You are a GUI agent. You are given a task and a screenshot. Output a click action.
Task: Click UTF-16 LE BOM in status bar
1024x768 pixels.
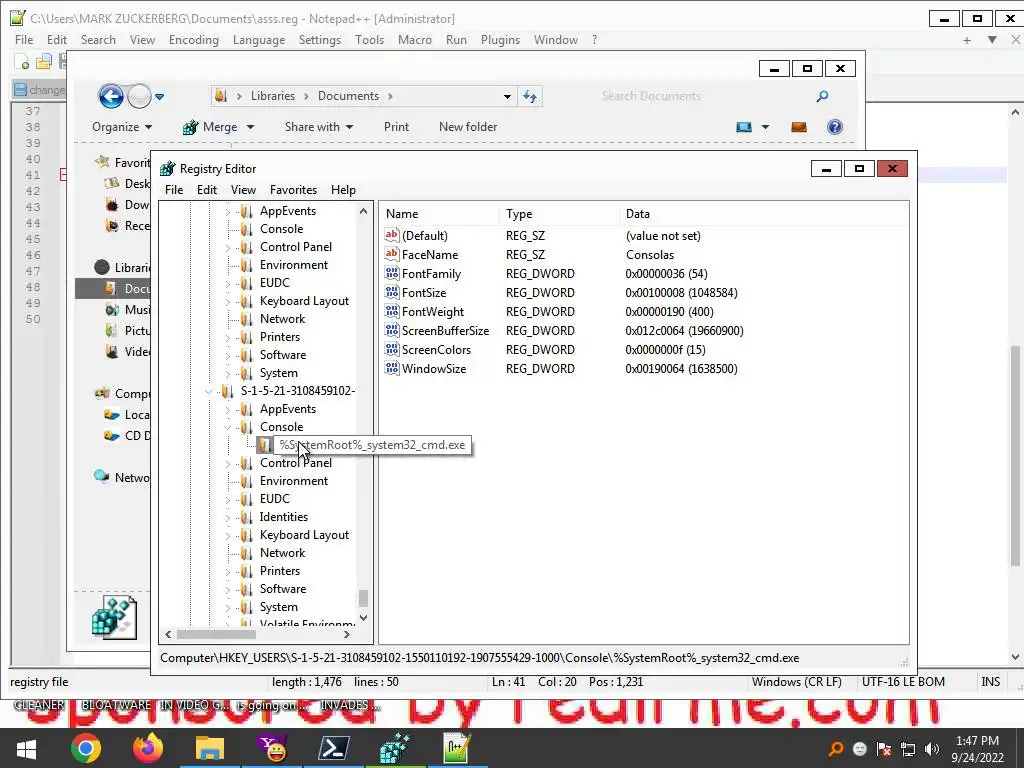(x=903, y=682)
